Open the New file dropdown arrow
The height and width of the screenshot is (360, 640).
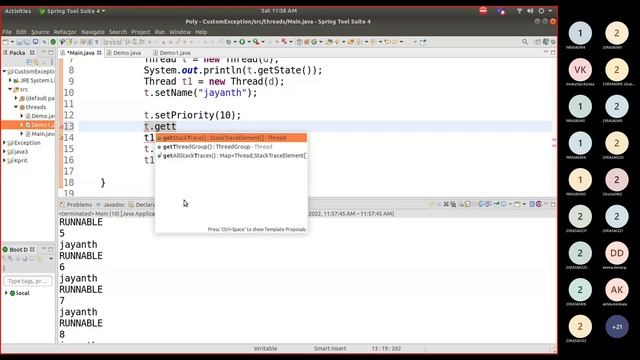(12, 42)
